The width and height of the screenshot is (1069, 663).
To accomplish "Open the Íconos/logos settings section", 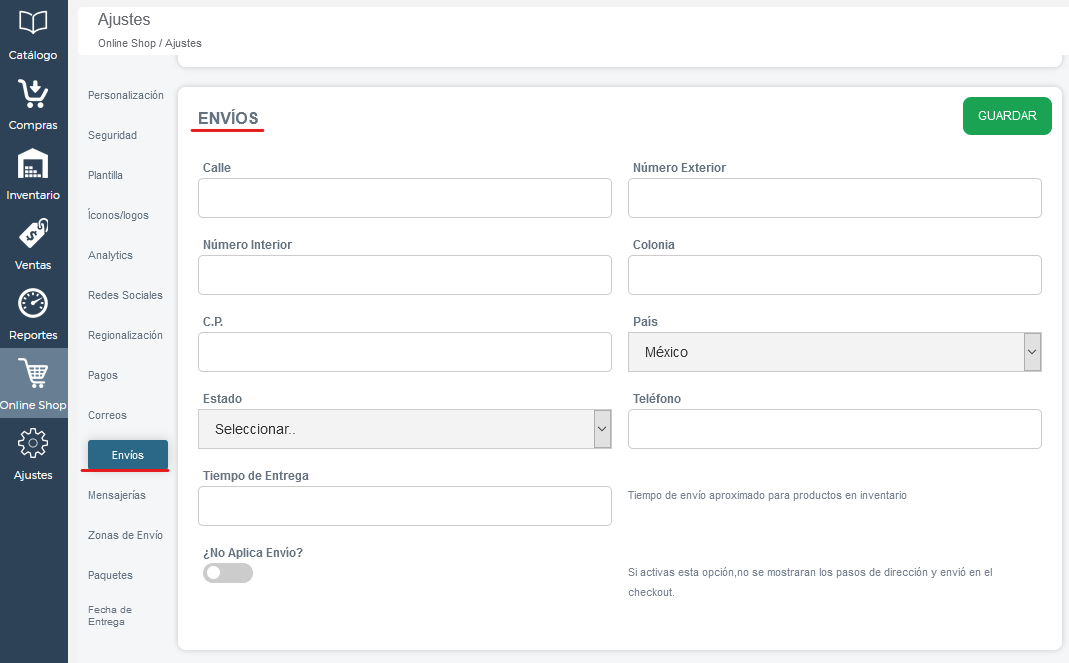I will pos(118,216).
